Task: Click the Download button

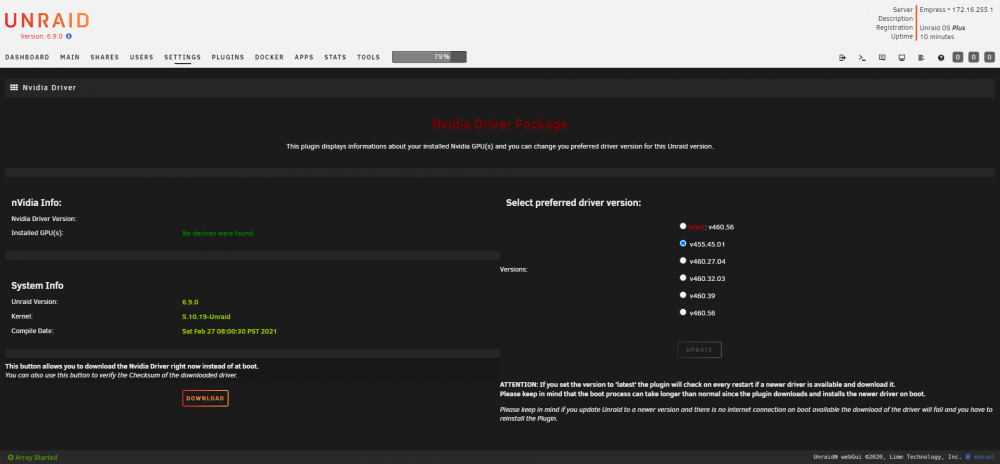Action: pyautogui.click(x=205, y=398)
